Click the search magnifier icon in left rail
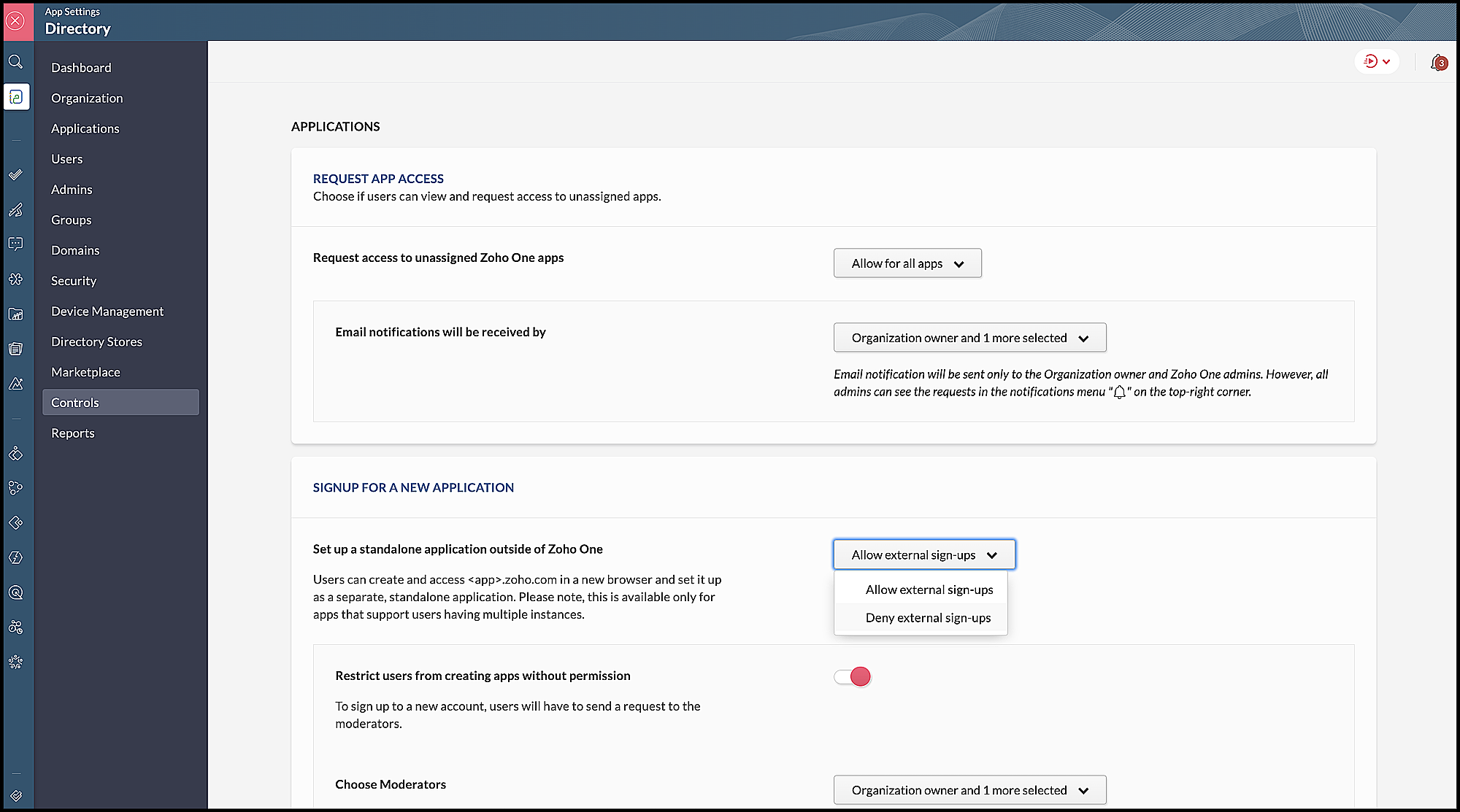Image resolution: width=1460 pixels, height=812 pixels. pyautogui.click(x=15, y=62)
